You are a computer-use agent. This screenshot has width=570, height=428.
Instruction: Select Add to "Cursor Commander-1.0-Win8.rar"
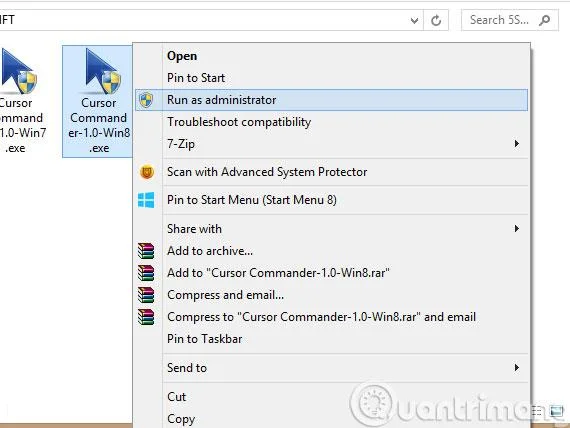pyautogui.click(x=331, y=273)
